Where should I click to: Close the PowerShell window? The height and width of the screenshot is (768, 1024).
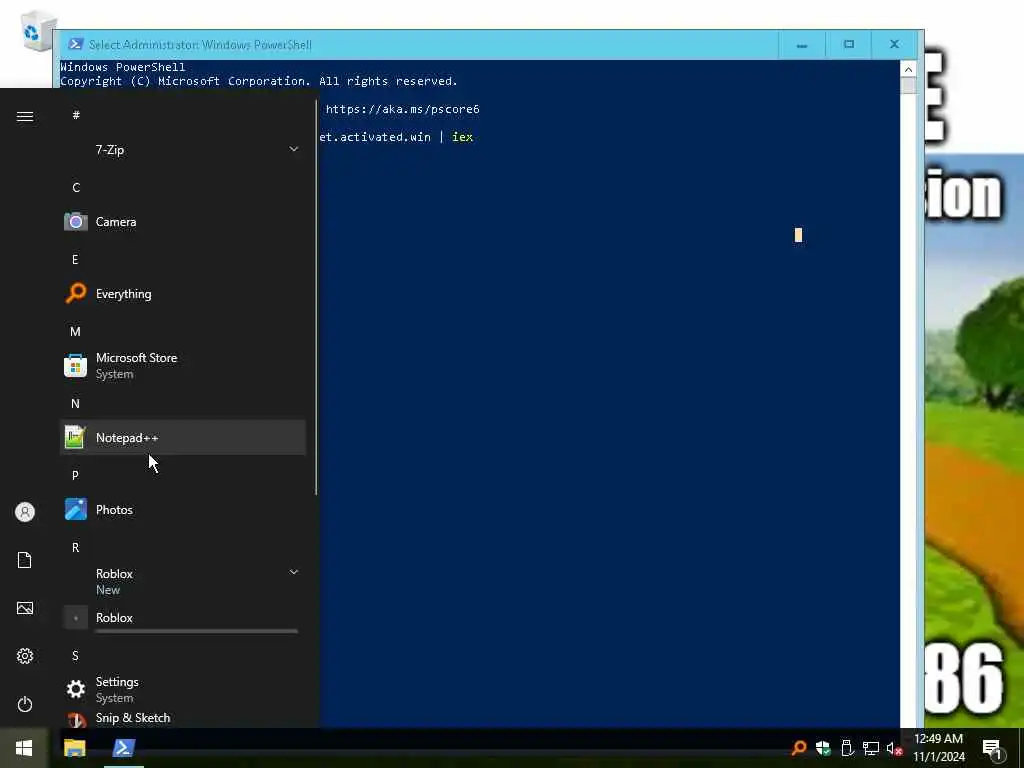(895, 44)
